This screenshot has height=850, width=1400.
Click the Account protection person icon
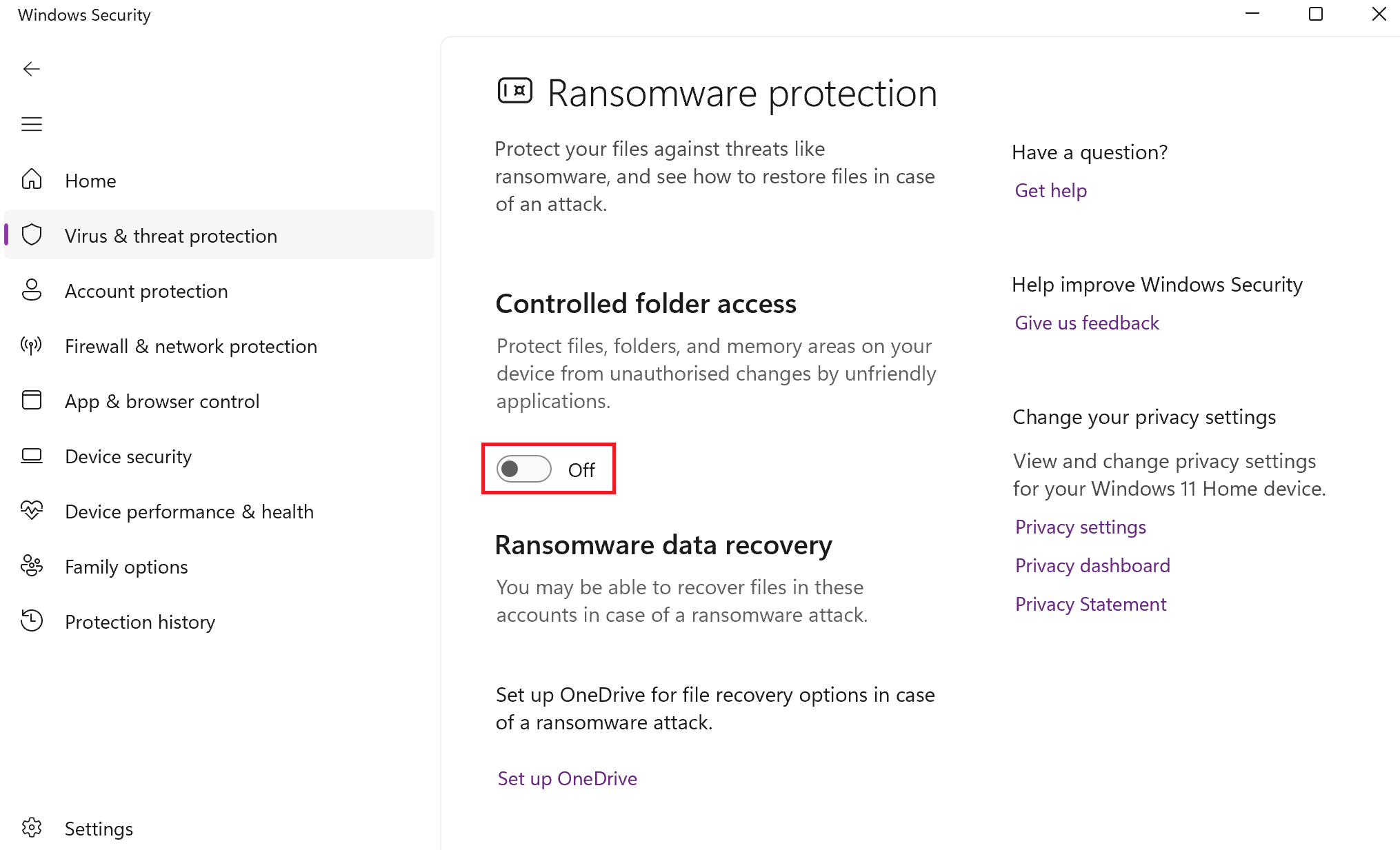(x=32, y=290)
